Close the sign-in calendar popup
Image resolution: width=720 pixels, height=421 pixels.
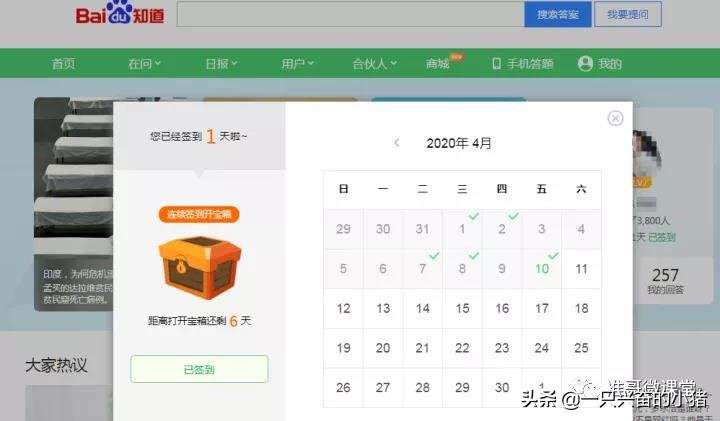[615, 118]
